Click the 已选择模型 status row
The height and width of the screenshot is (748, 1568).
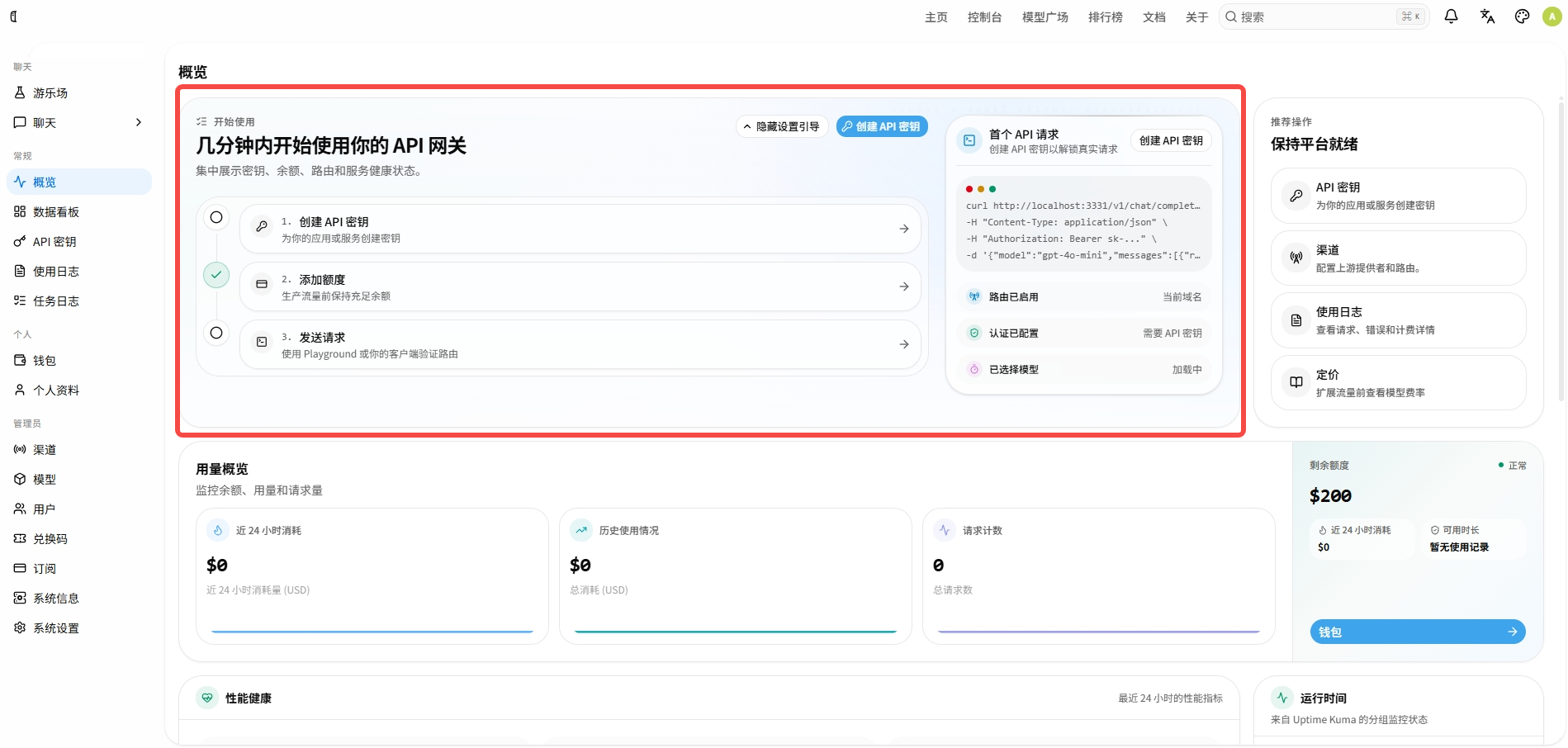pyautogui.click(x=1083, y=370)
